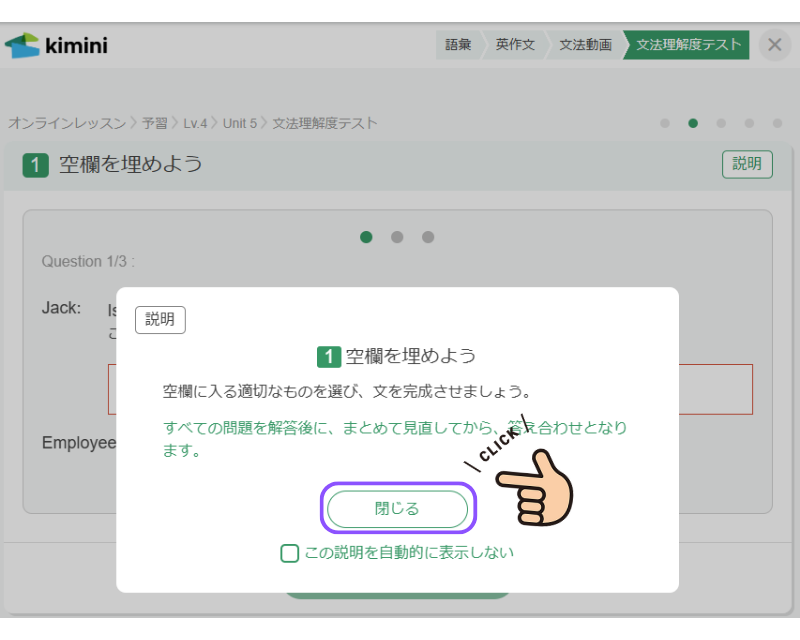Jump to the third question indicator dot
This screenshot has height=640, width=800.
pos(428,237)
